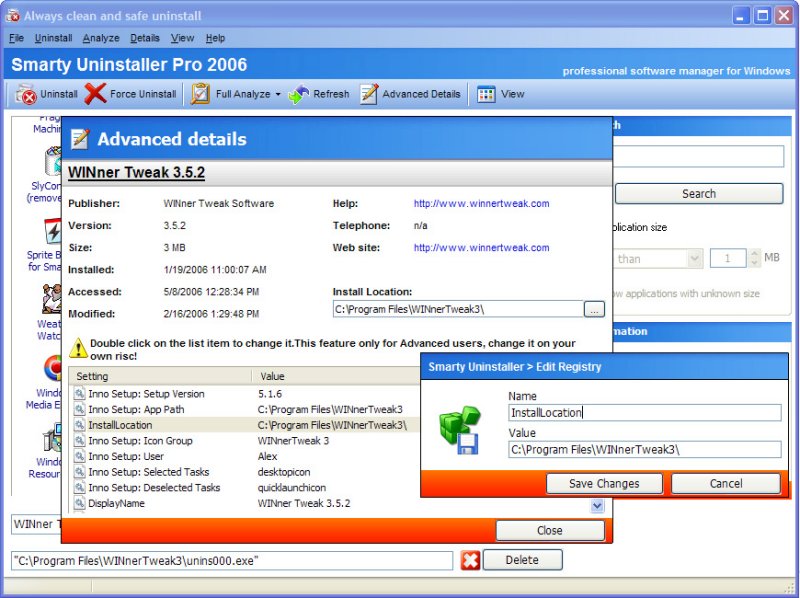Click the Value column header
The height and width of the screenshot is (598, 800).
(x=336, y=377)
